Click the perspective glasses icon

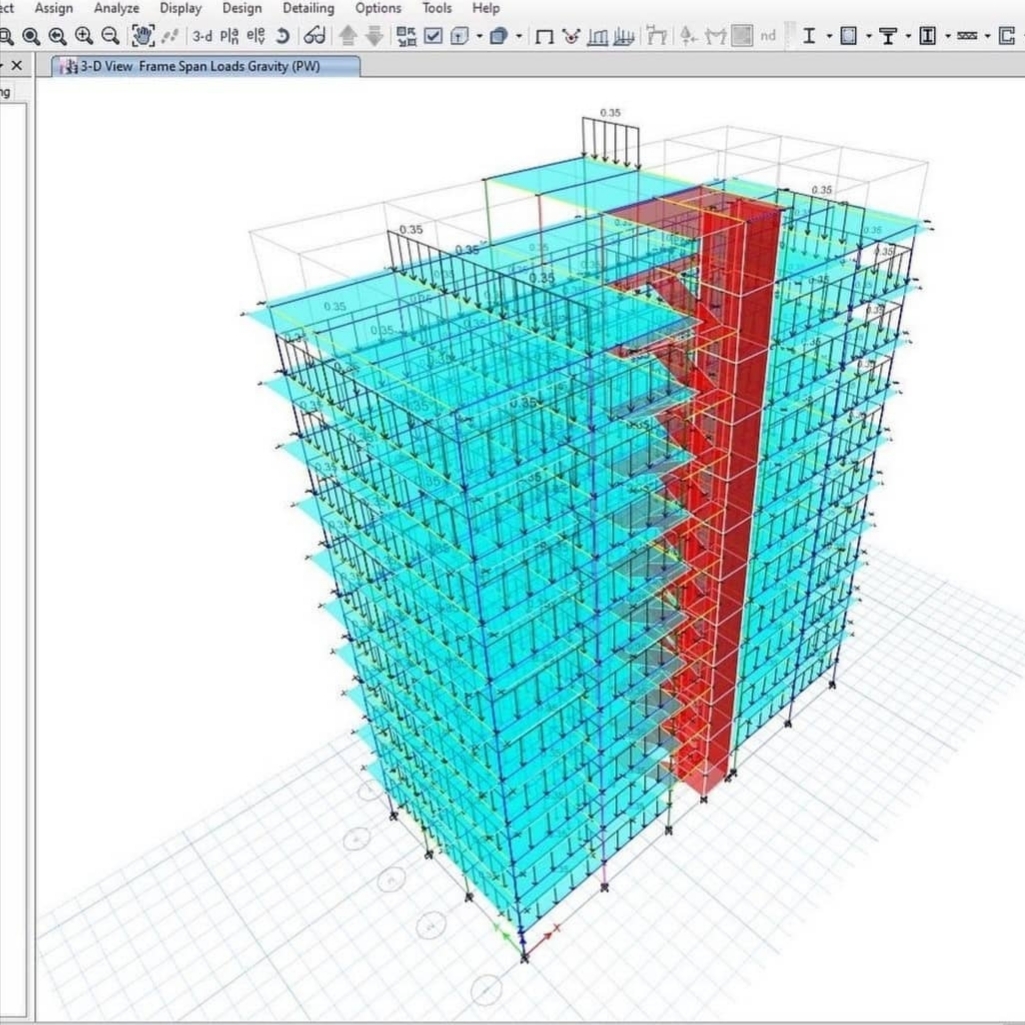coord(314,36)
